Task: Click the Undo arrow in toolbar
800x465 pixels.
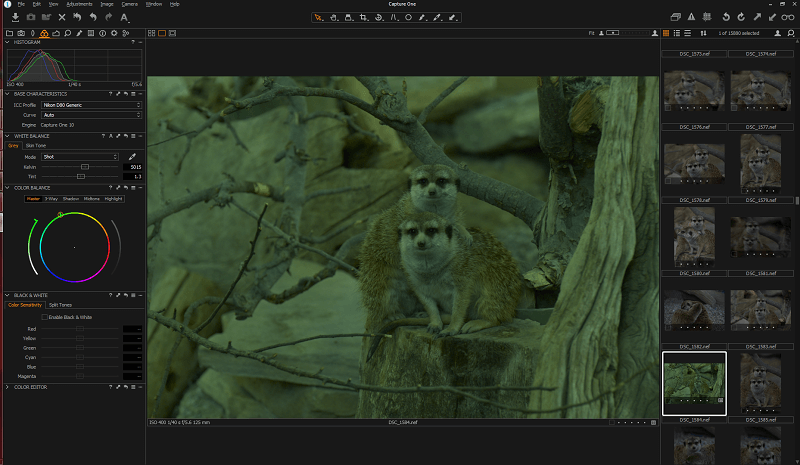Action: coord(93,17)
